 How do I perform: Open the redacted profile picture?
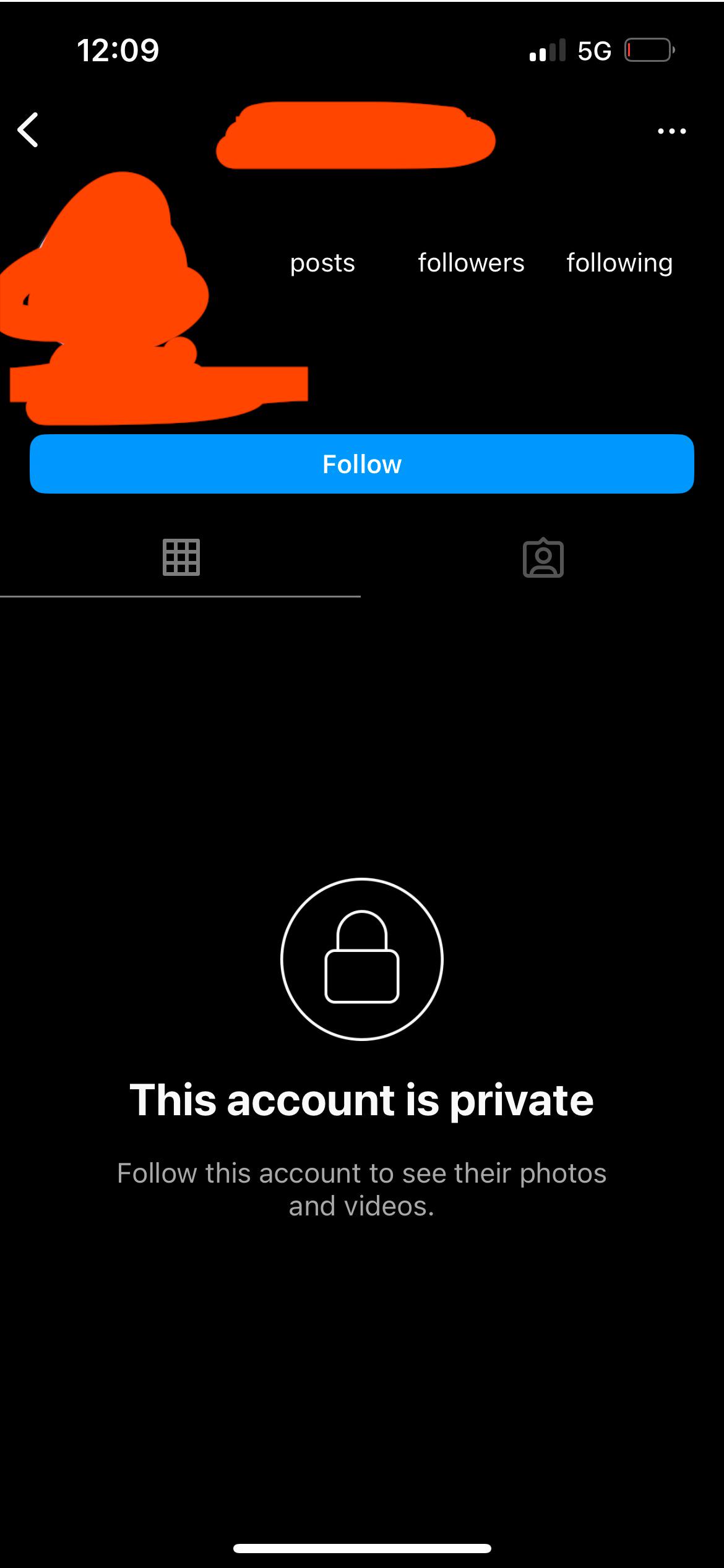click(105, 257)
